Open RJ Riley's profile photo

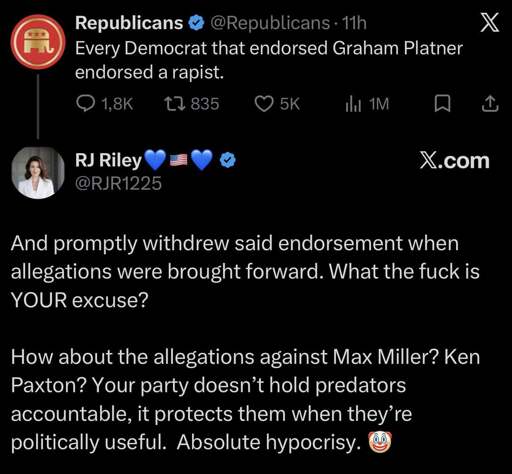tap(38, 172)
